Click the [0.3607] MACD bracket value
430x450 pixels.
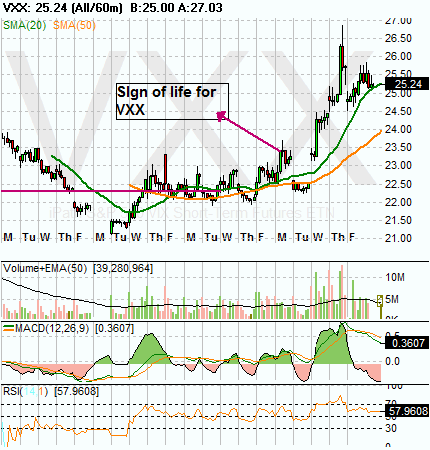[114, 328]
